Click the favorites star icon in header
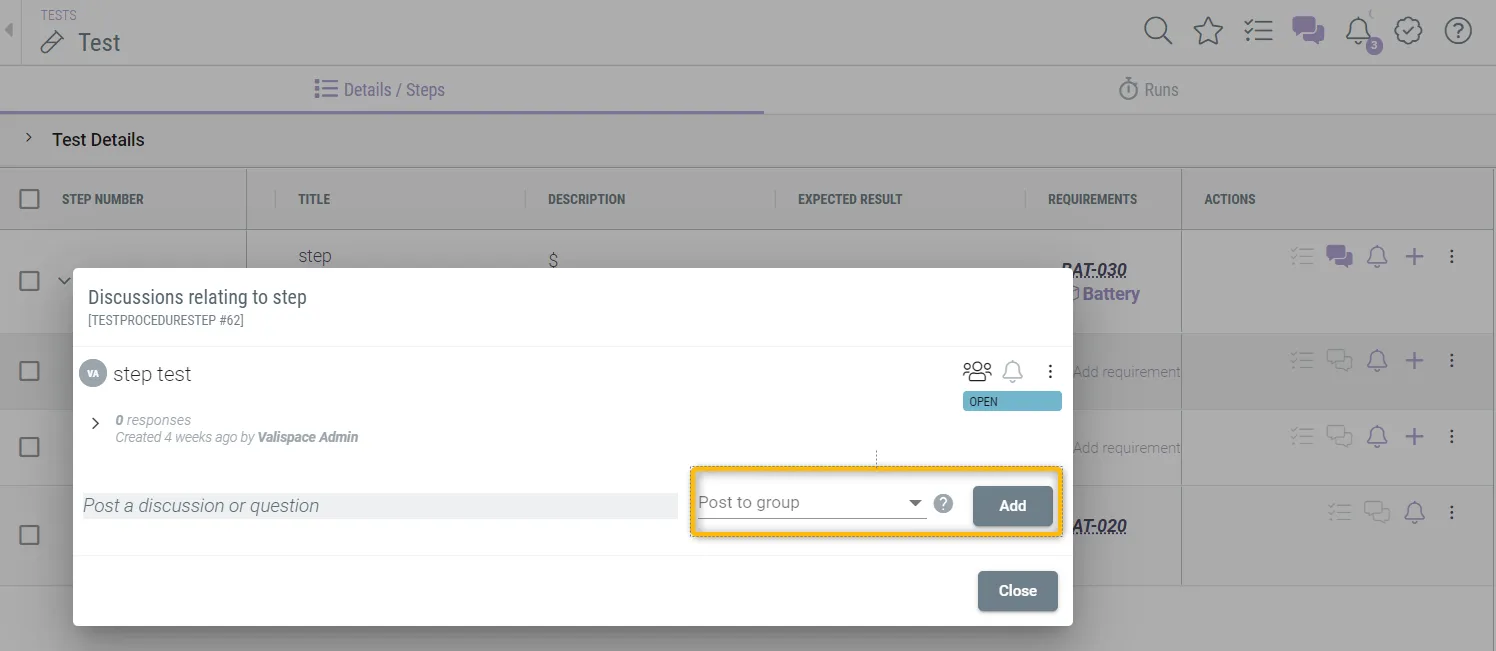The height and width of the screenshot is (651, 1496). point(1208,31)
